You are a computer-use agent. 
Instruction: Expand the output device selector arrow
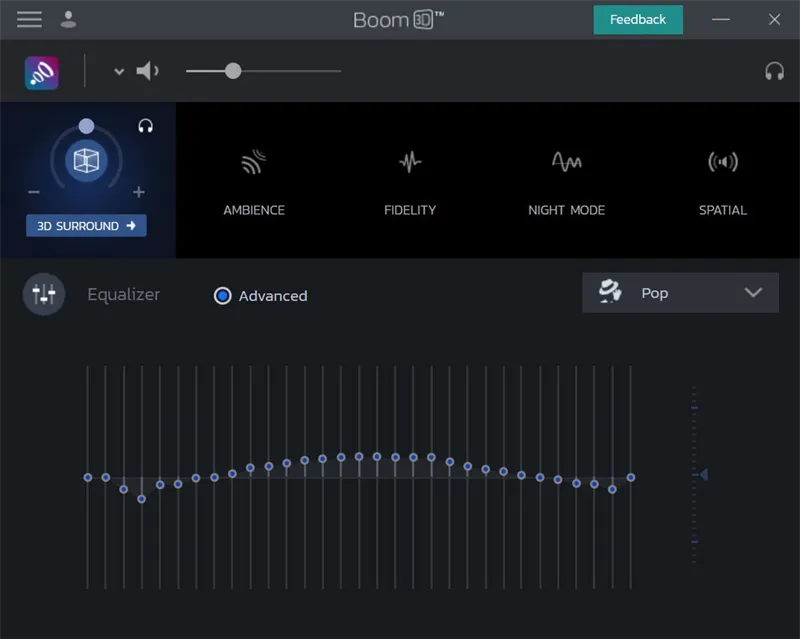coord(117,71)
